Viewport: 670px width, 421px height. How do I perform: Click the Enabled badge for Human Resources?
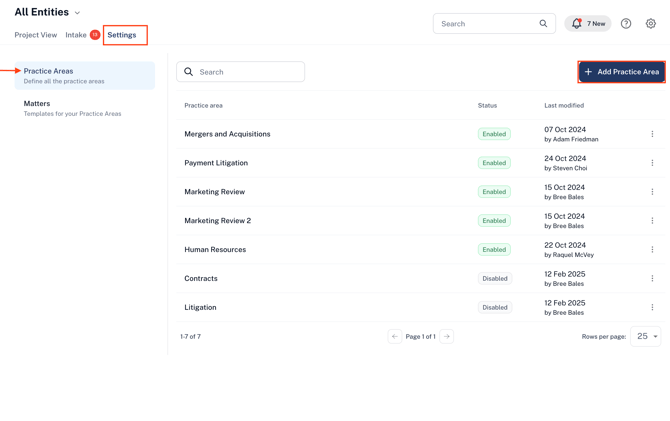[494, 249]
